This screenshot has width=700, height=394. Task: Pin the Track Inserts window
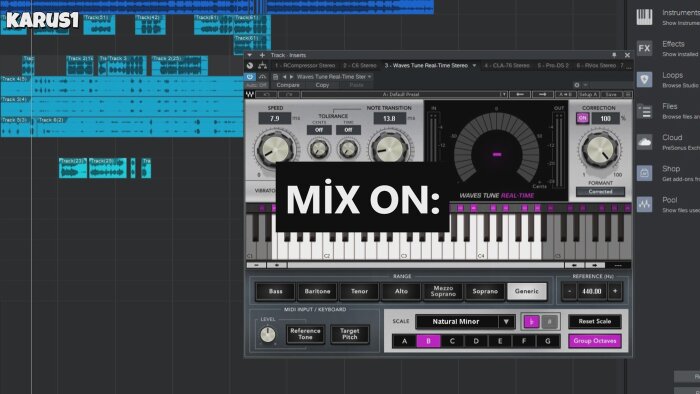coord(614,55)
